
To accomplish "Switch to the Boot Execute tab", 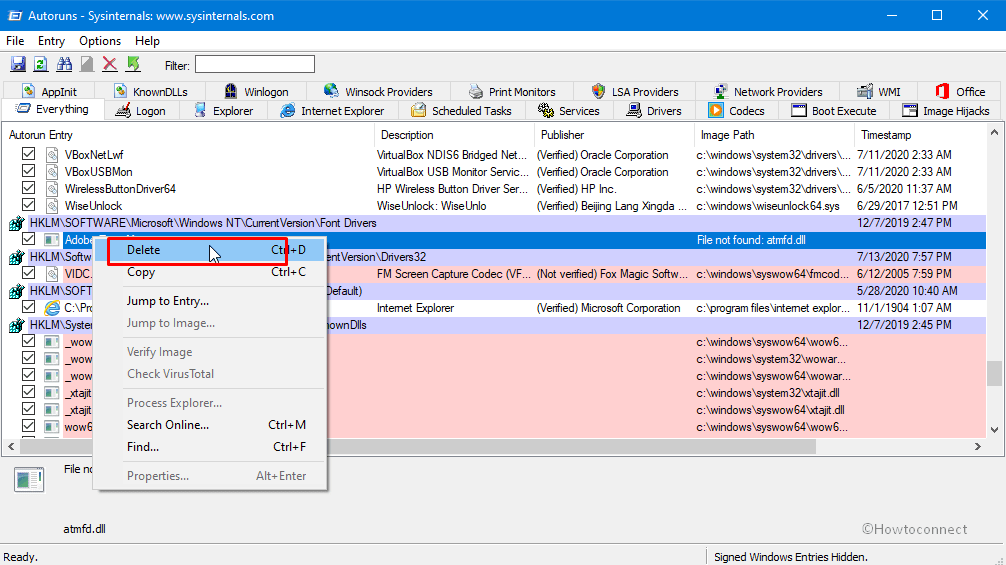I will (834, 111).
